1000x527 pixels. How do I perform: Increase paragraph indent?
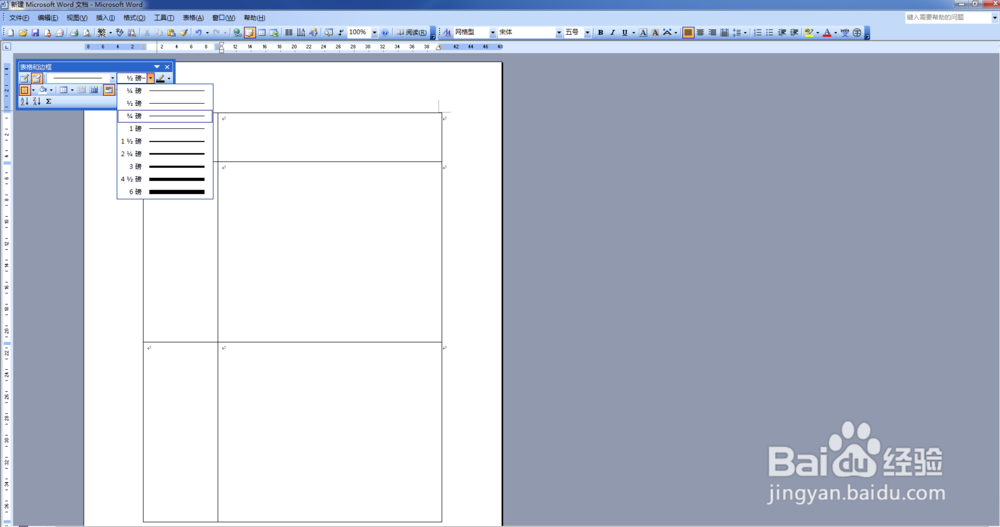[795, 32]
